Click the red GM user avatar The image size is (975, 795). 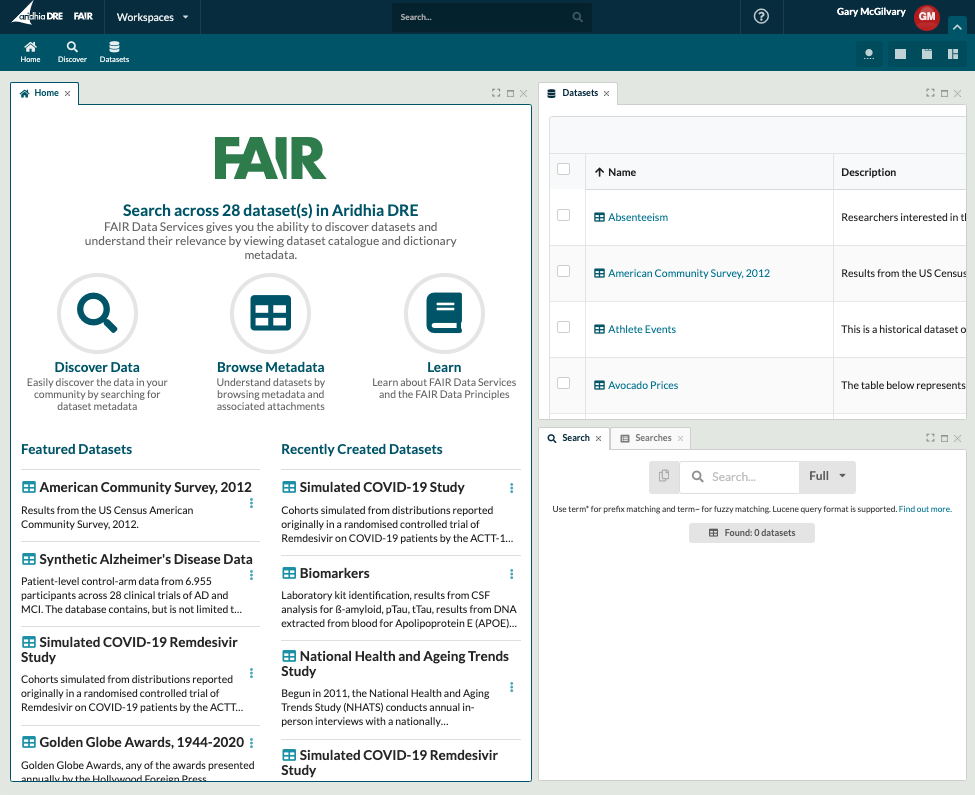click(x=926, y=17)
